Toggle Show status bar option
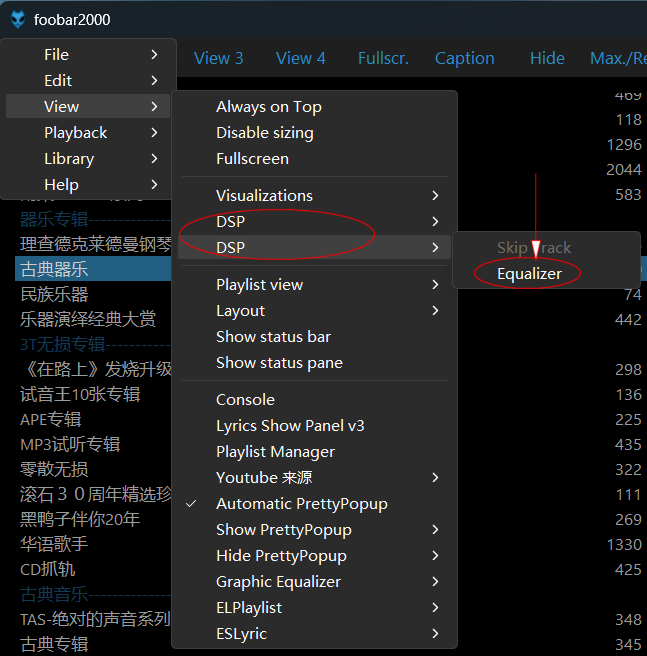 coord(273,337)
